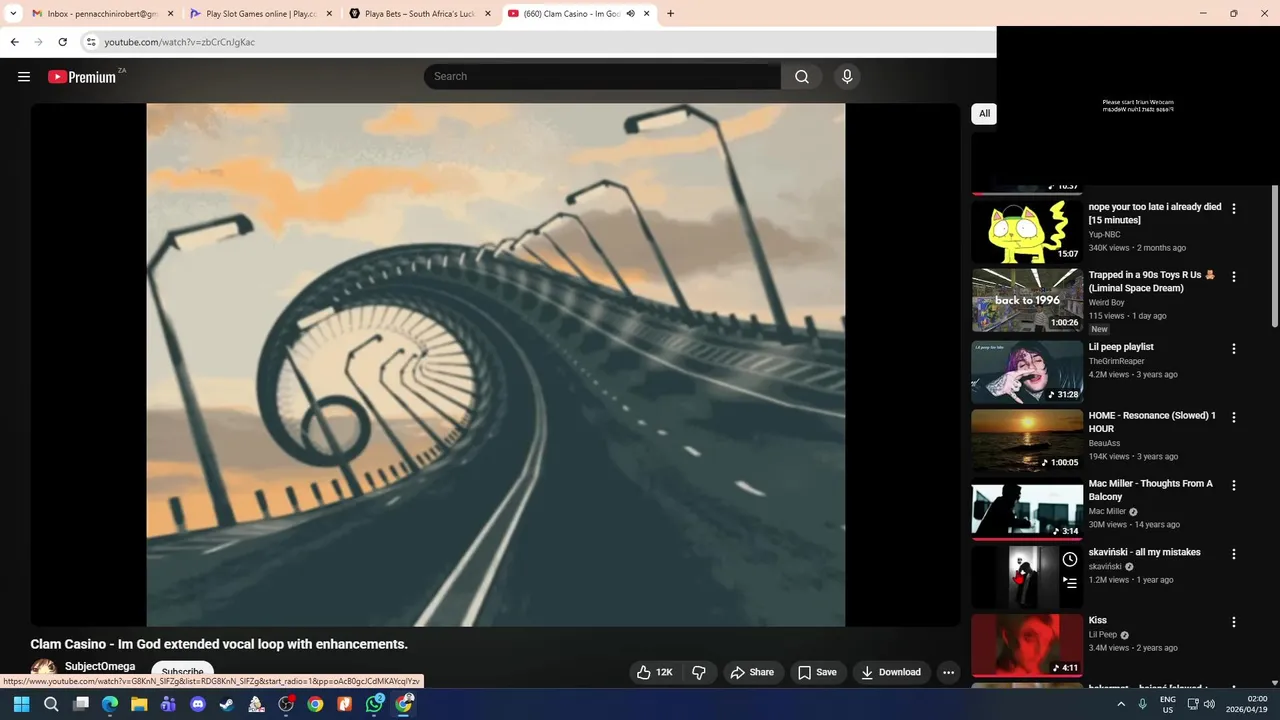Image resolution: width=1280 pixels, height=720 pixels.
Task: Share the Clam Casino video
Action: pyautogui.click(x=752, y=672)
